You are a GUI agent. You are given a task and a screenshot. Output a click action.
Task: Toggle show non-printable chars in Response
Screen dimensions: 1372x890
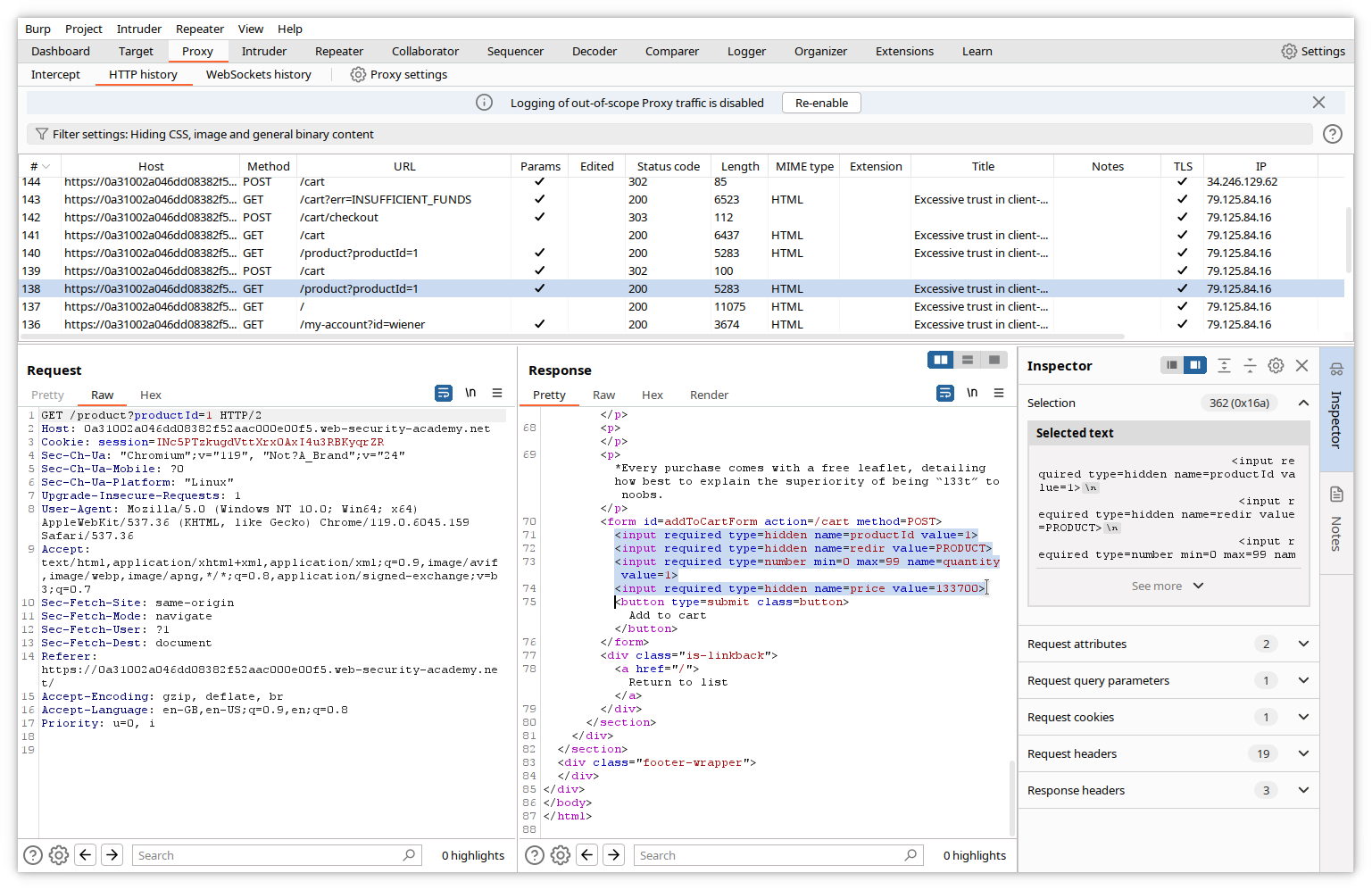click(972, 394)
